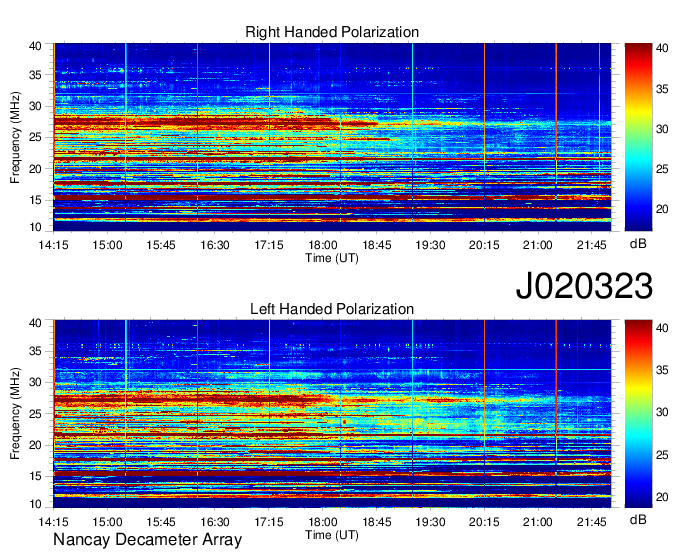Click the dB unit label under upper colorbar
The image size is (680, 552).
638,244
